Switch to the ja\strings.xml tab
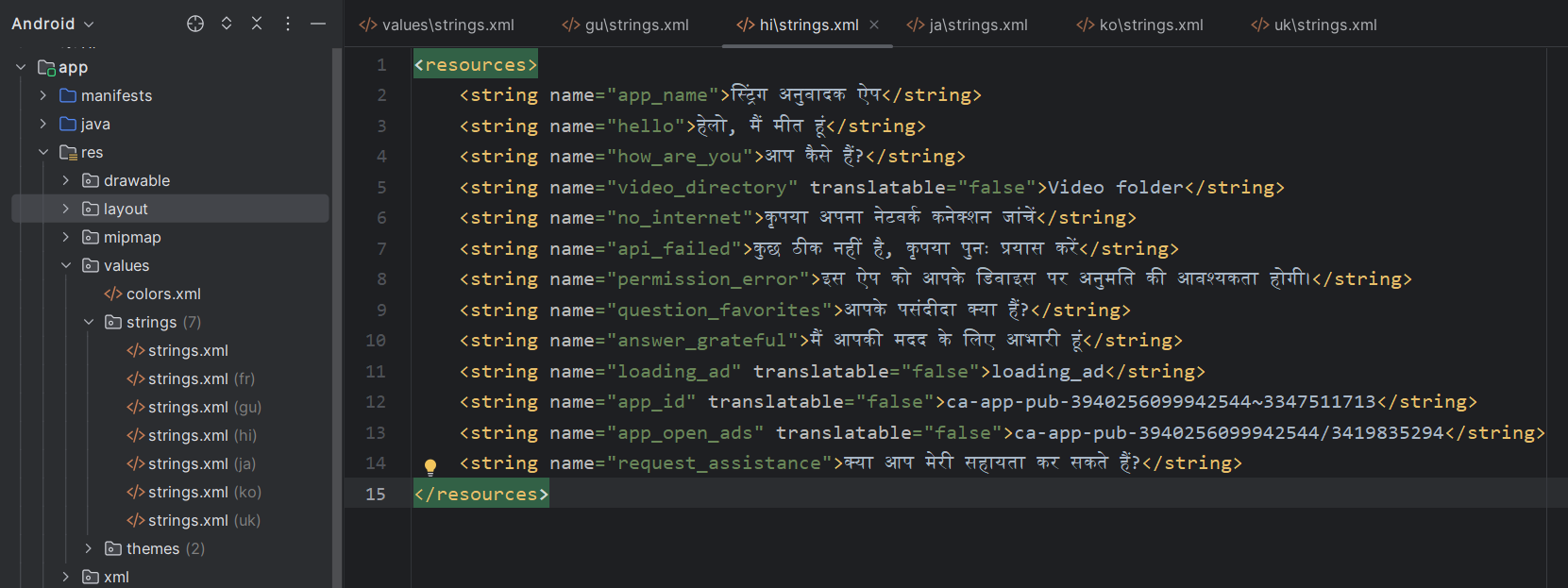Viewport: 1568px width, 588px height. pyautogui.click(x=968, y=25)
